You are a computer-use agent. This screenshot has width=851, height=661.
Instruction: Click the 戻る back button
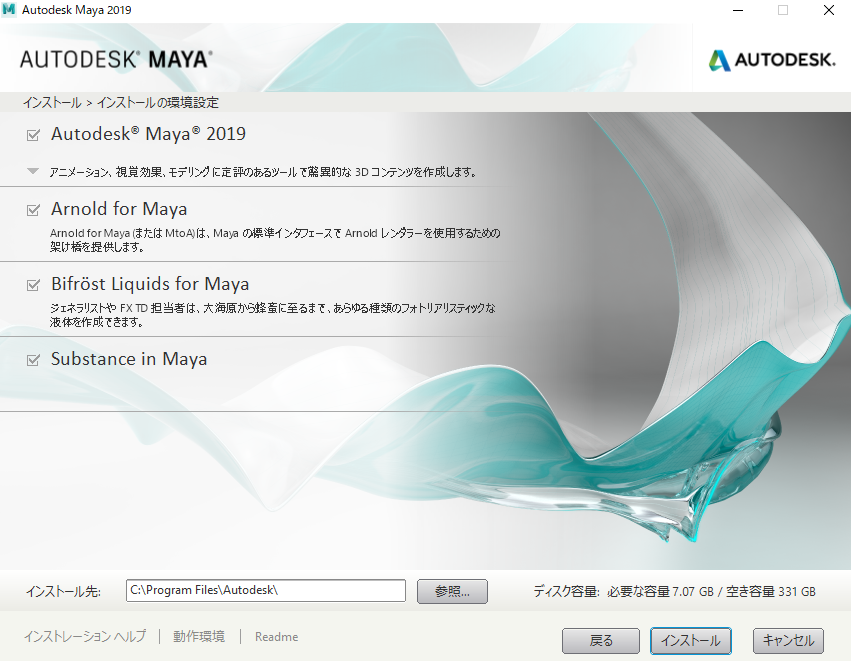(601, 641)
